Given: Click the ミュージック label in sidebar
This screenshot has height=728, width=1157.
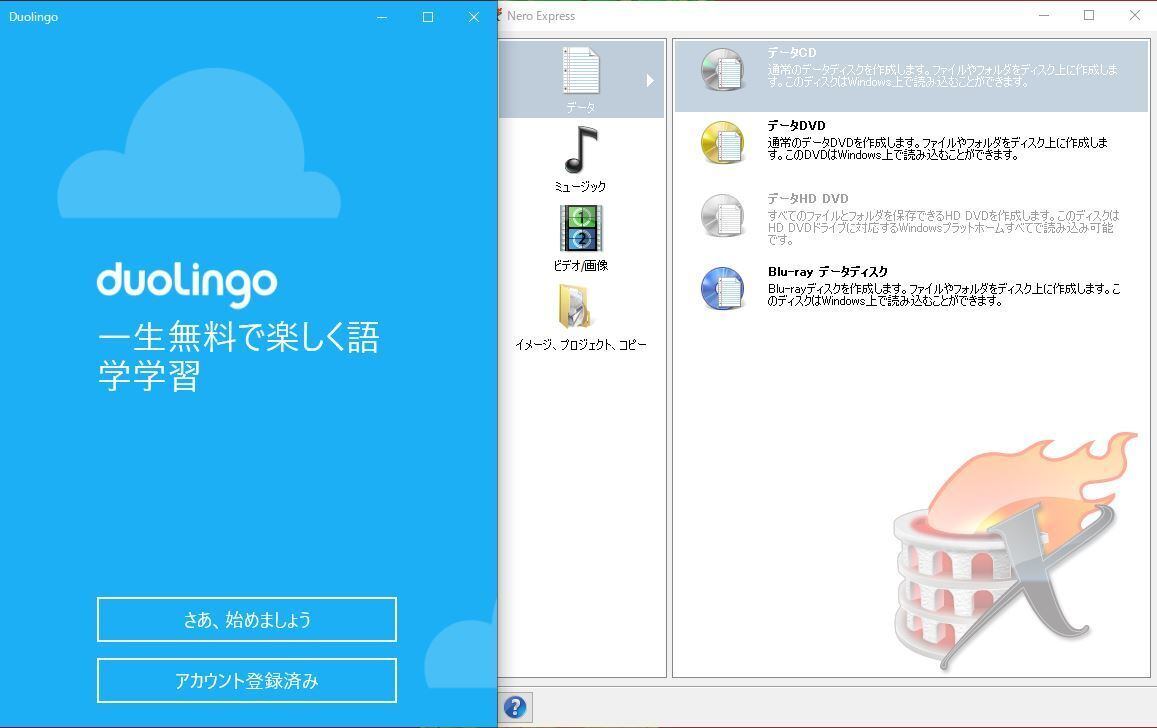Looking at the screenshot, I should click(580, 187).
